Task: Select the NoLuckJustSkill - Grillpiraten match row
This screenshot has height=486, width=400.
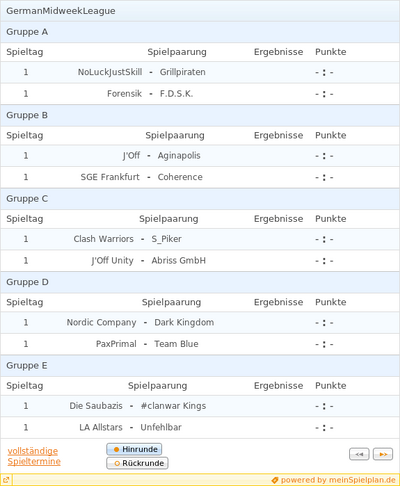Action: (200, 72)
